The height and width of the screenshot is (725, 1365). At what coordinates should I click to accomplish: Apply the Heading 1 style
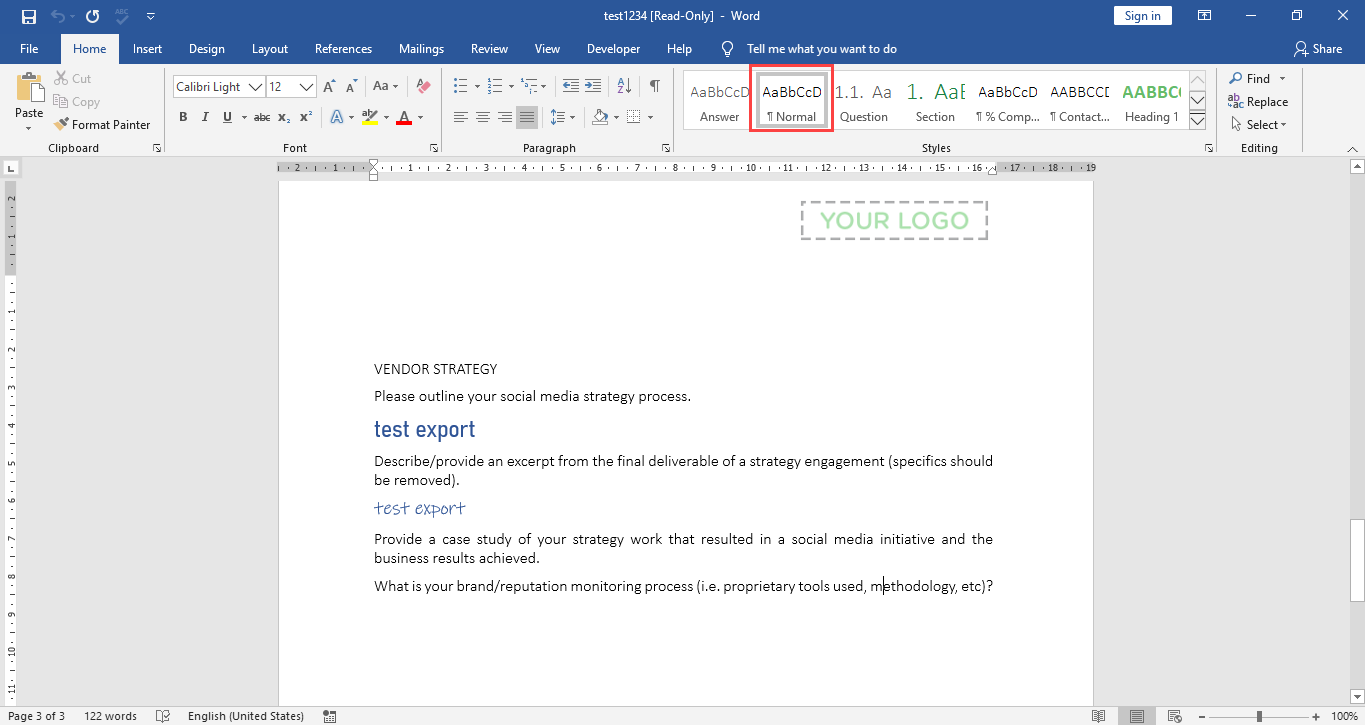click(x=1151, y=101)
